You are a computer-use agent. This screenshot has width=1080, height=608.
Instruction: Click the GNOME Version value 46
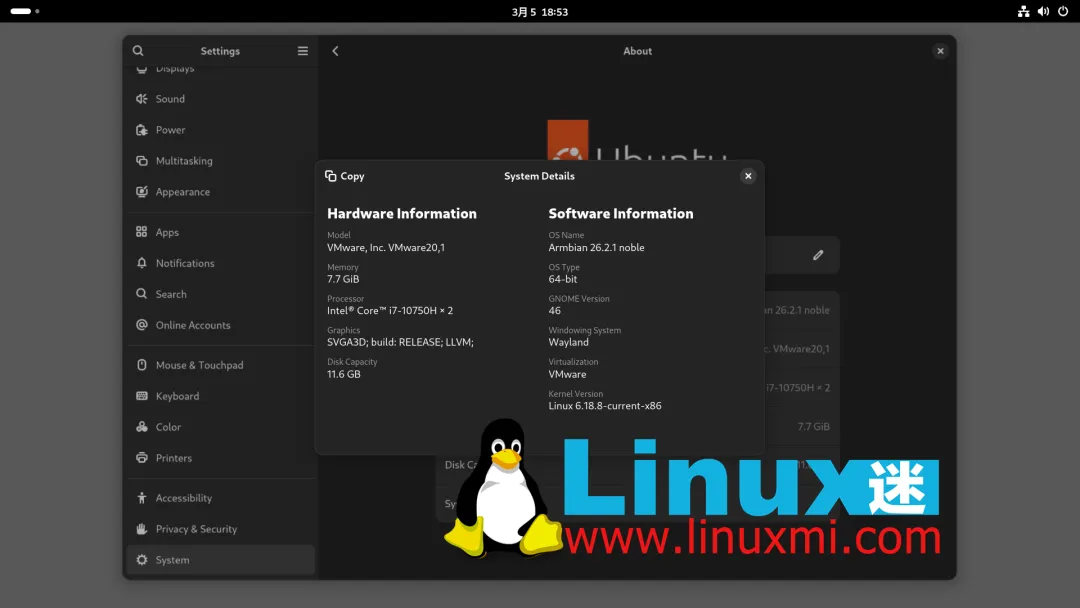pos(554,311)
